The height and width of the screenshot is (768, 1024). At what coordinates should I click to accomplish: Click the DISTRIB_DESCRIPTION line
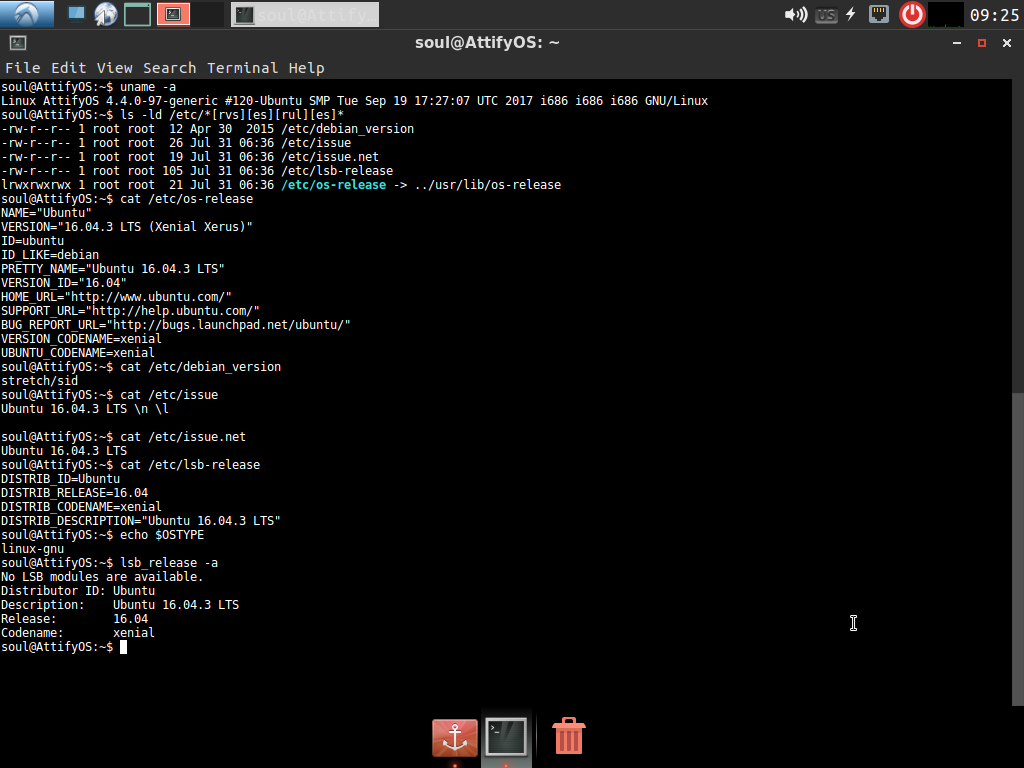click(x=140, y=521)
